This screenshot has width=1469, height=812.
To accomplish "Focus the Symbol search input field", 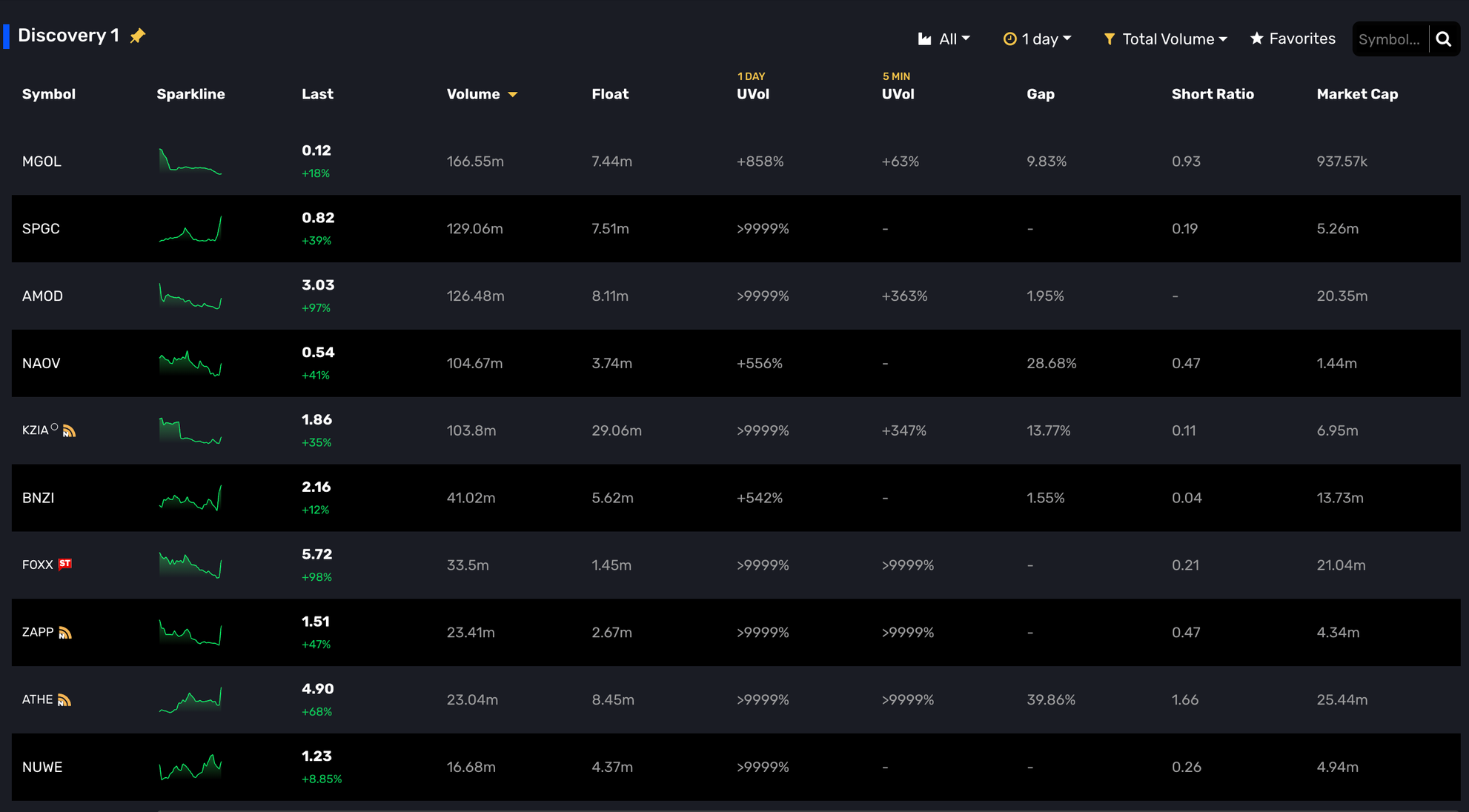I will pyautogui.click(x=1389, y=39).
